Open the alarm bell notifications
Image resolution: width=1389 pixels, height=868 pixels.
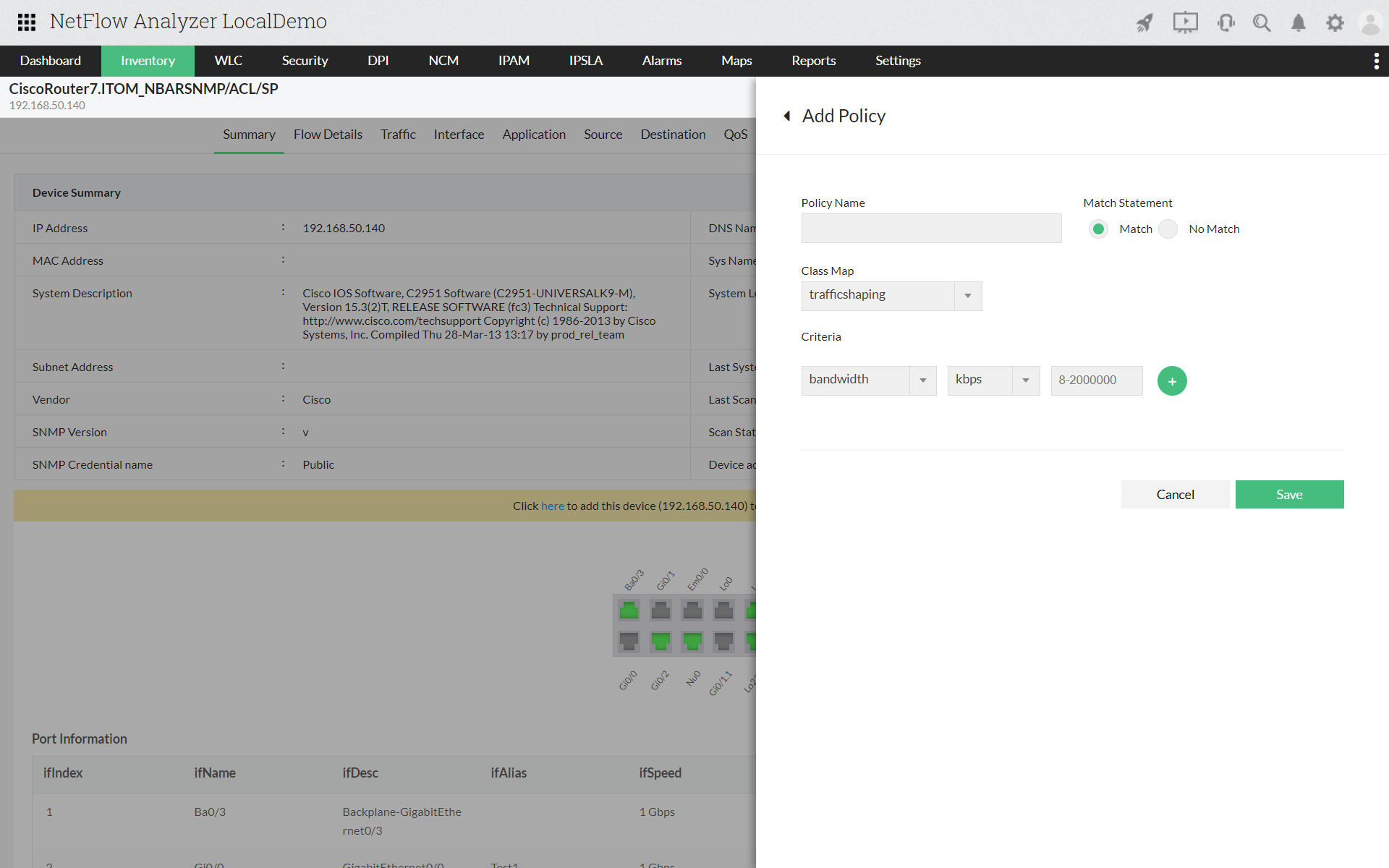point(1299,23)
